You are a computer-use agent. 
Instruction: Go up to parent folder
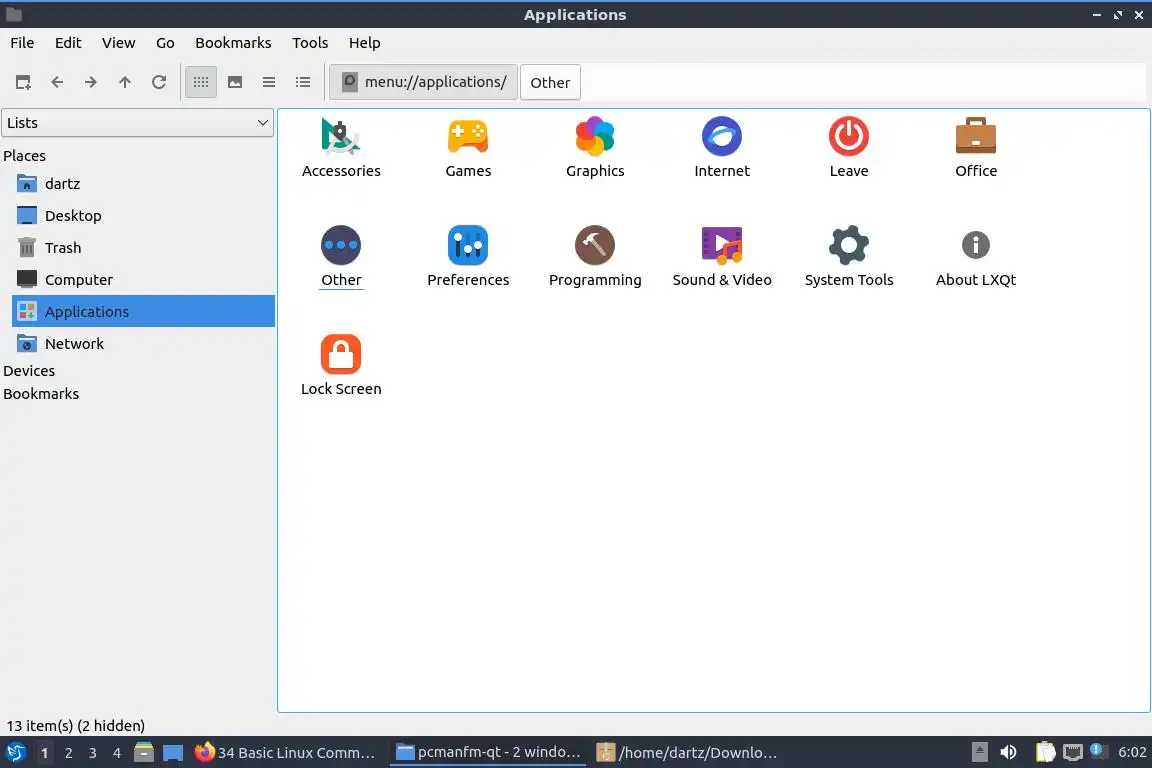tap(125, 82)
